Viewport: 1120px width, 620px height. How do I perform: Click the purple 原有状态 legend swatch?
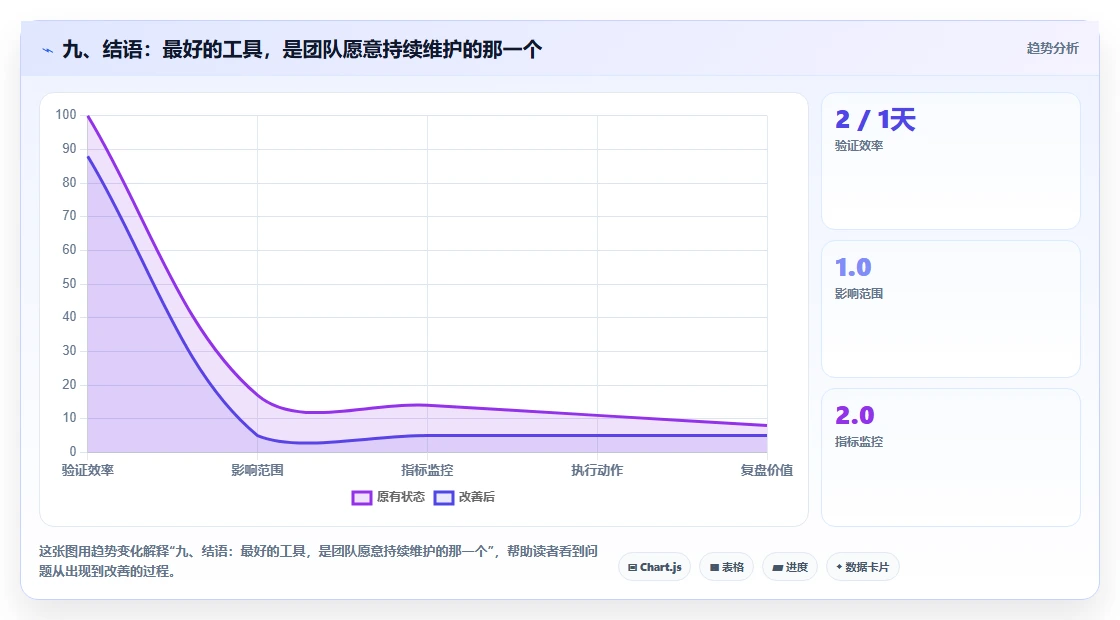[x=361, y=498]
